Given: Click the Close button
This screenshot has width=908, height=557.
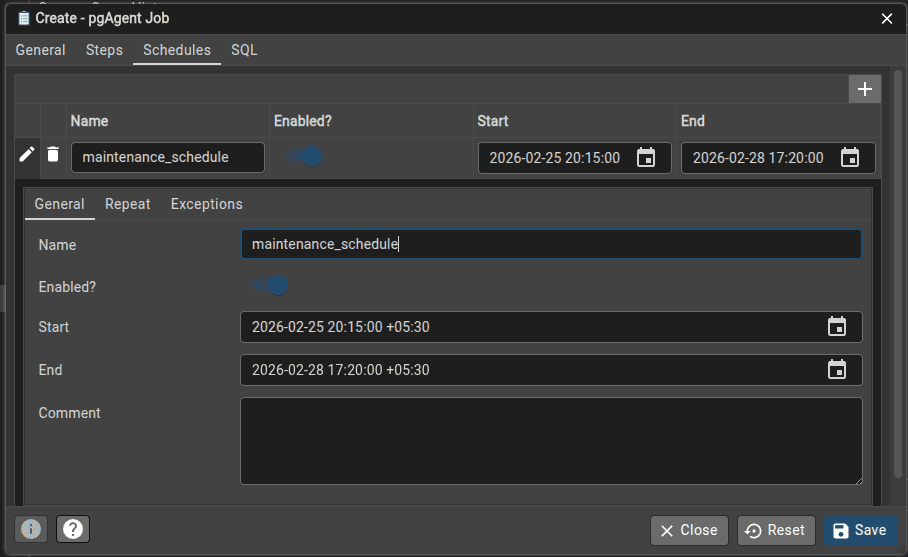Looking at the screenshot, I should (x=689, y=530).
